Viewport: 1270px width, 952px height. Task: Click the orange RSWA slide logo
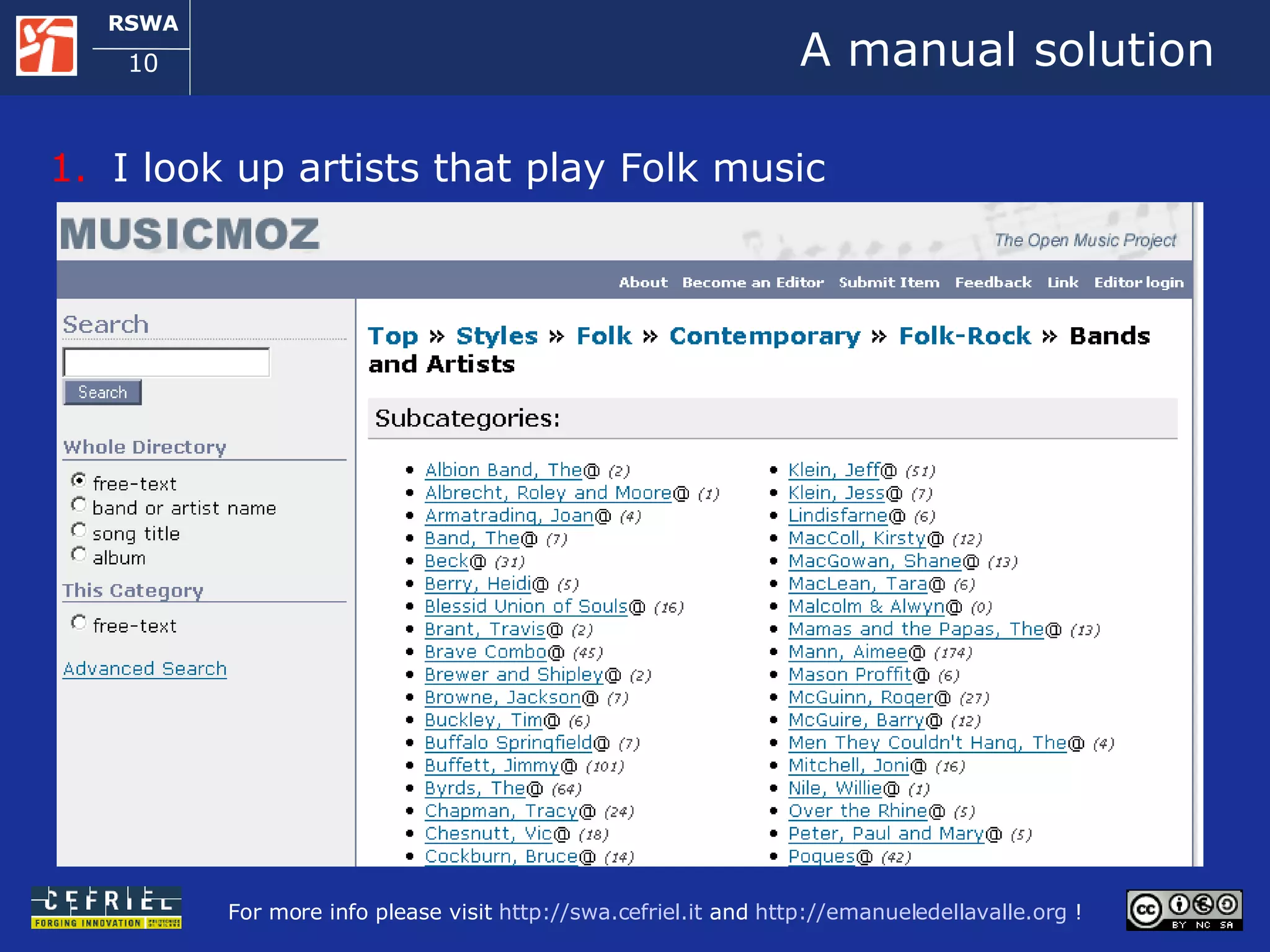pyautogui.click(x=47, y=46)
